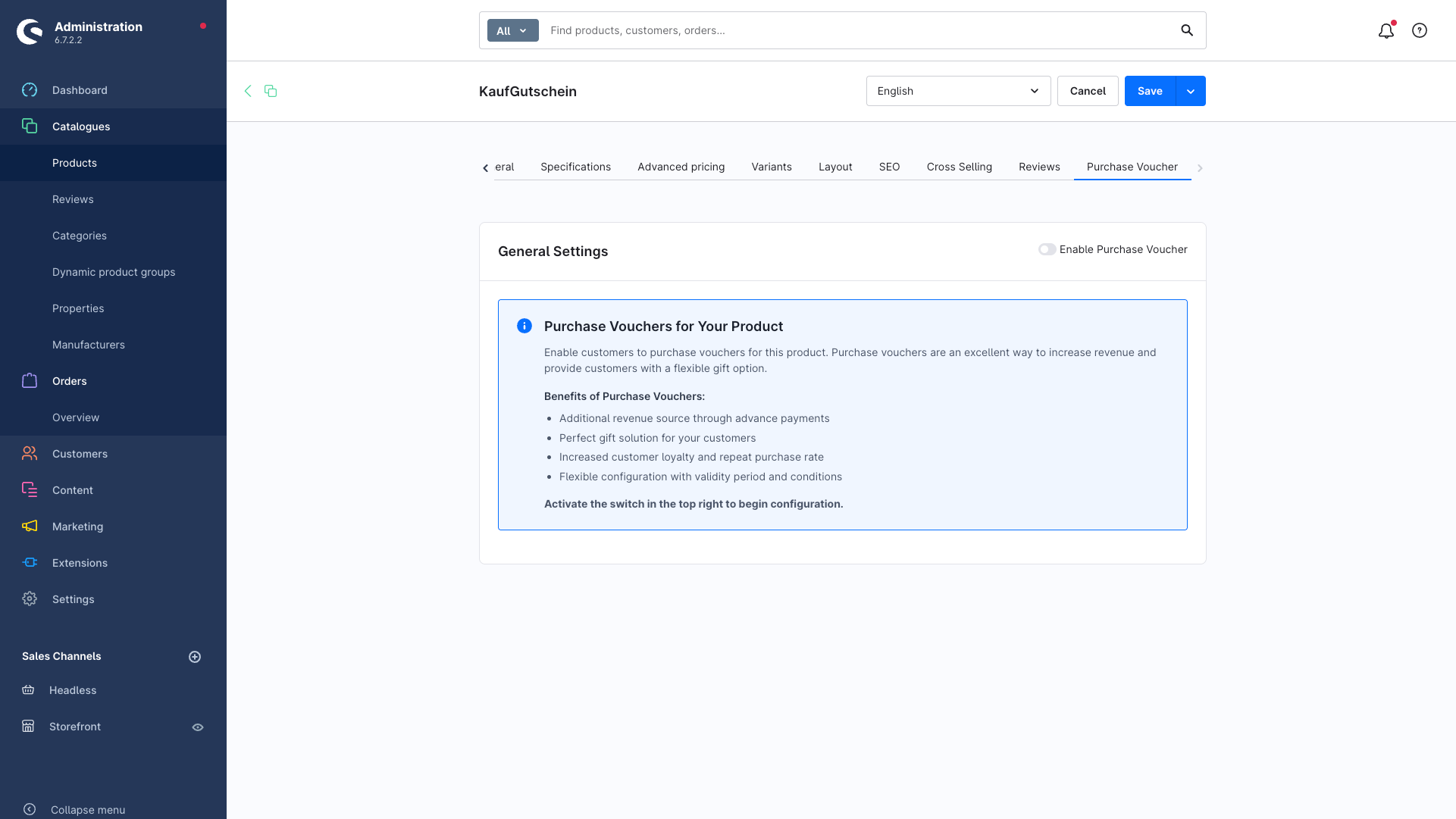Focus the Find products search field
This screenshot has width=1456, height=819.
tap(856, 30)
